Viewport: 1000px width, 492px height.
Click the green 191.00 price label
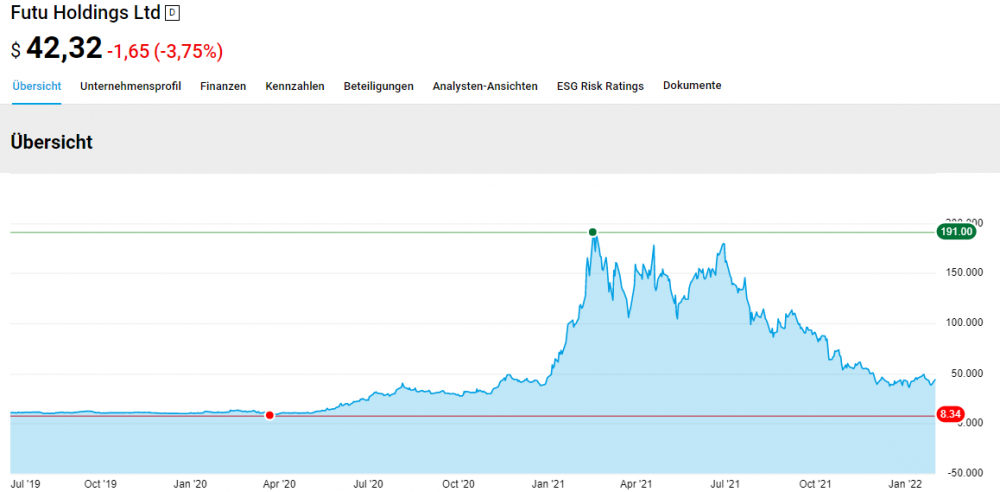956,232
